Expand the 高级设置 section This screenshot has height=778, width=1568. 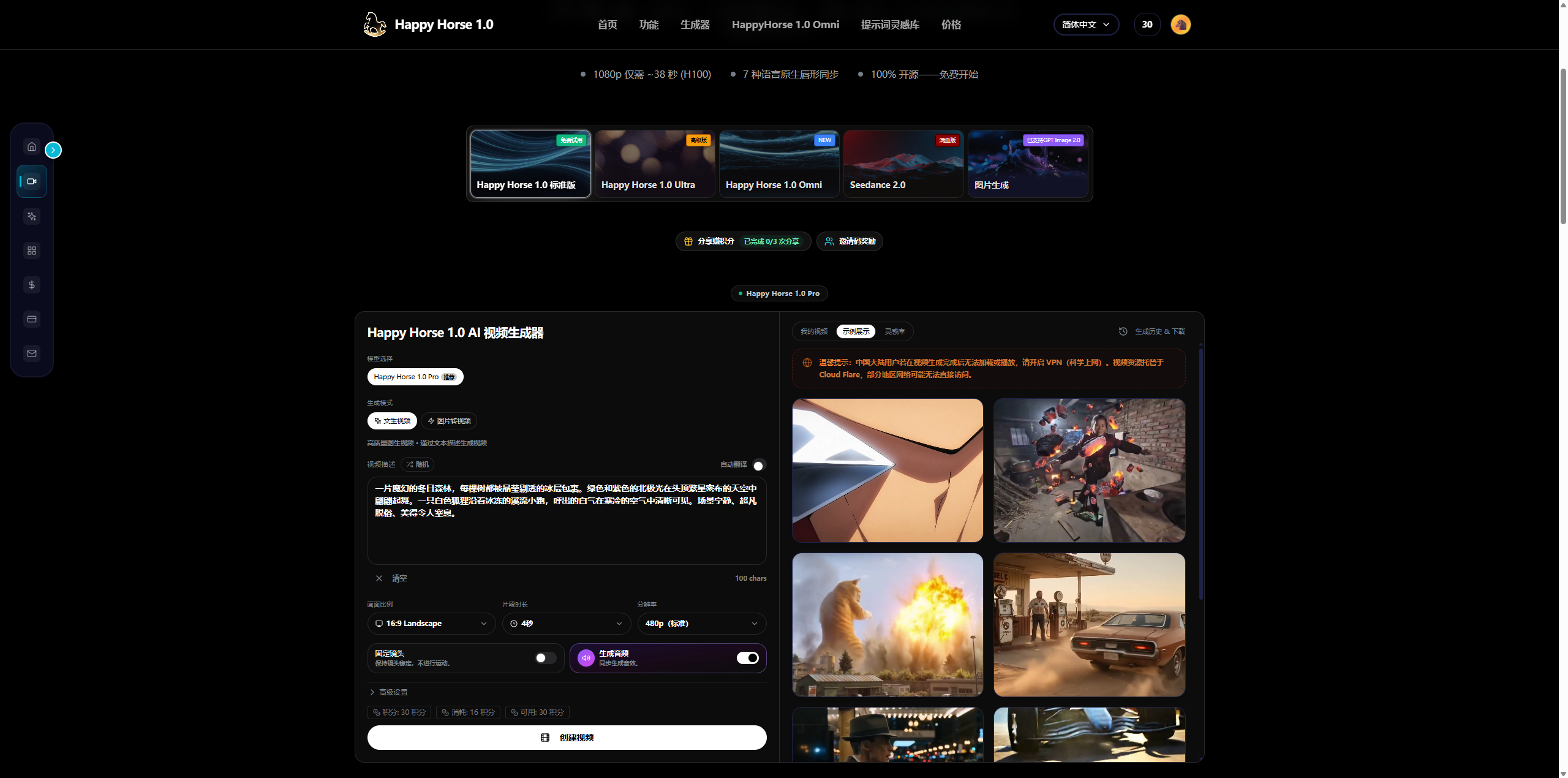click(388, 692)
